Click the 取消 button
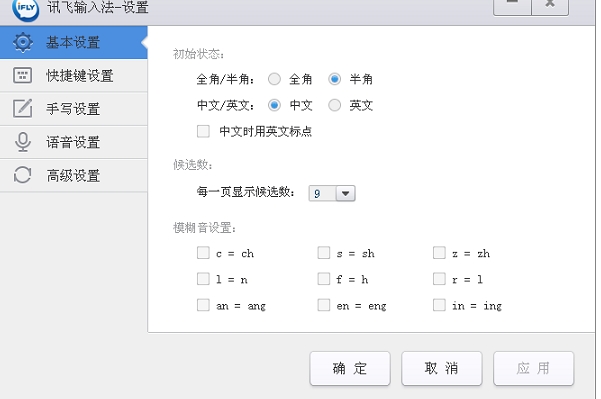601x399 pixels. 442,368
